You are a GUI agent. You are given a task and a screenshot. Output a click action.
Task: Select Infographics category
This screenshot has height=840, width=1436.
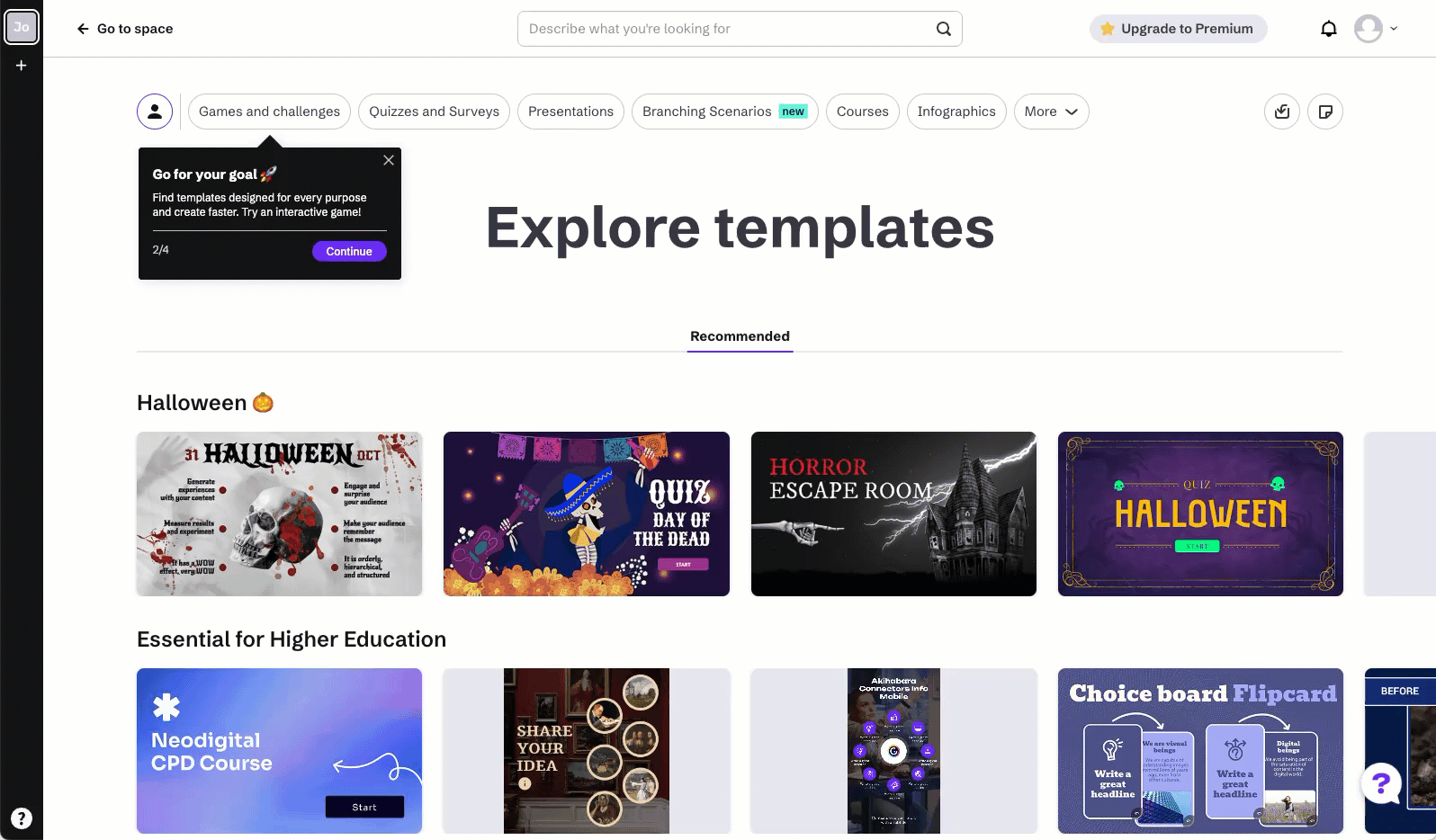[x=956, y=112]
